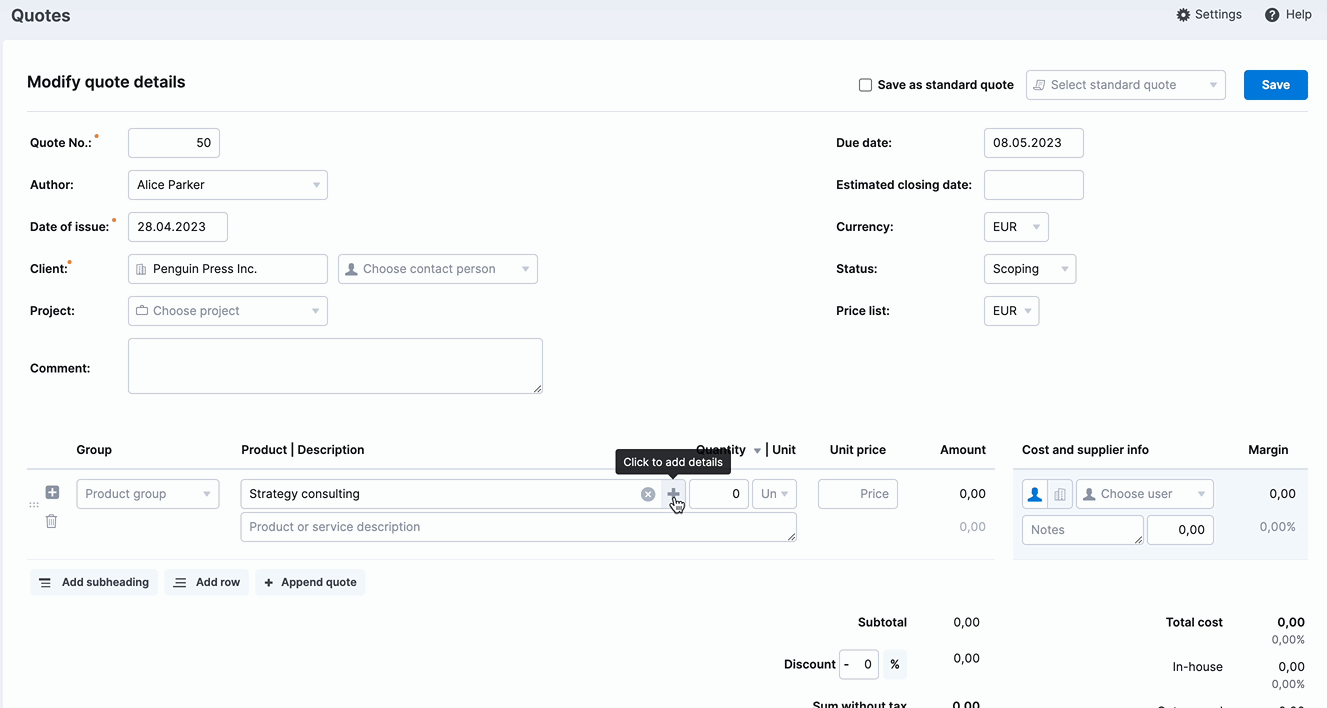Click the Add row button
The height and width of the screenshot is (708, 1327).
tap(207, 582)
